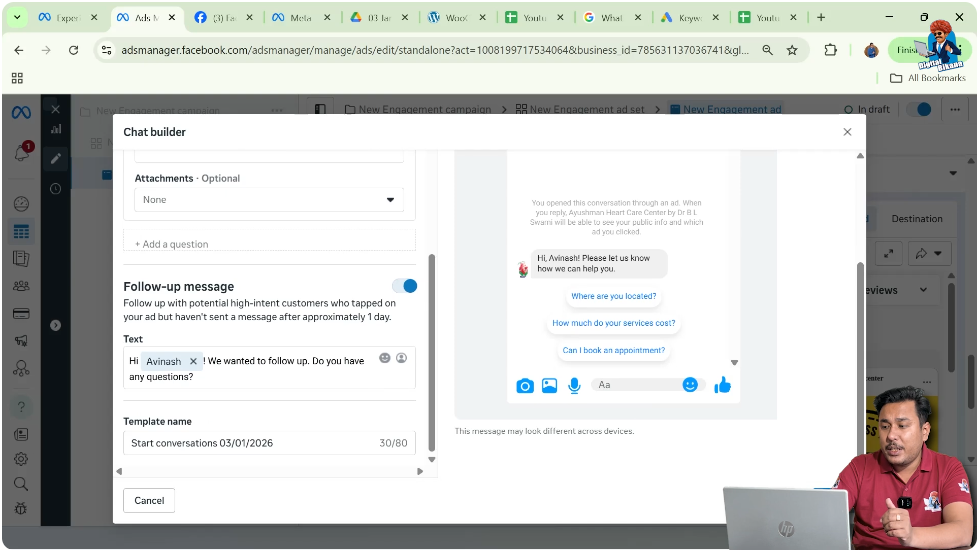Screen dimensions: 979x553
Task: Click the smiley emoji in the preview message bar
Action: (x=690, y=384)
